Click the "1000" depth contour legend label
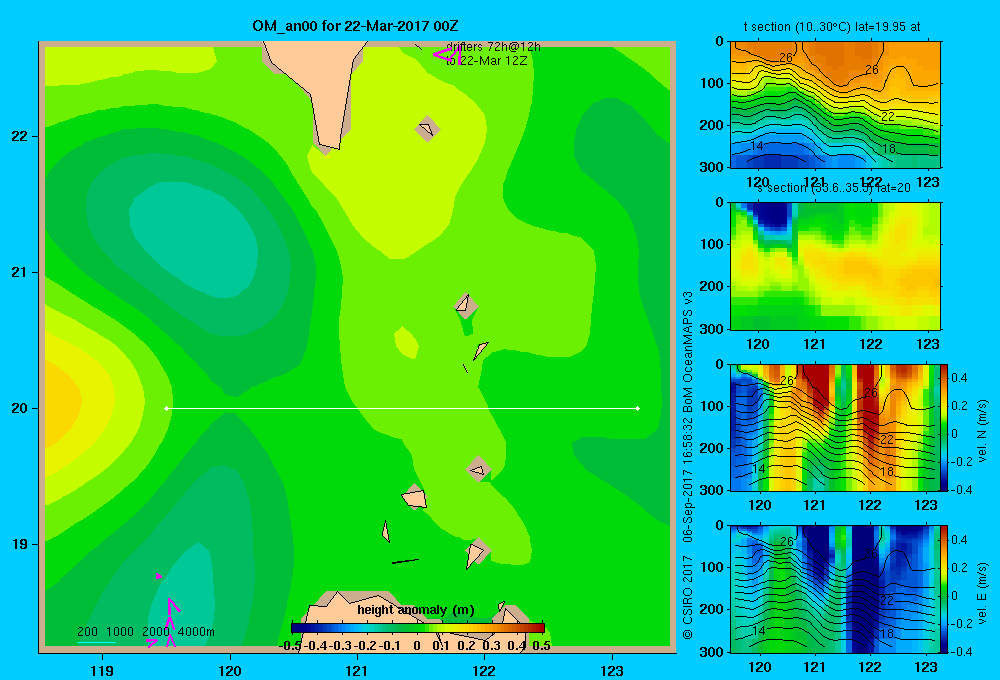This screenshot has height=680, width=1000. [x=120, y=632]
